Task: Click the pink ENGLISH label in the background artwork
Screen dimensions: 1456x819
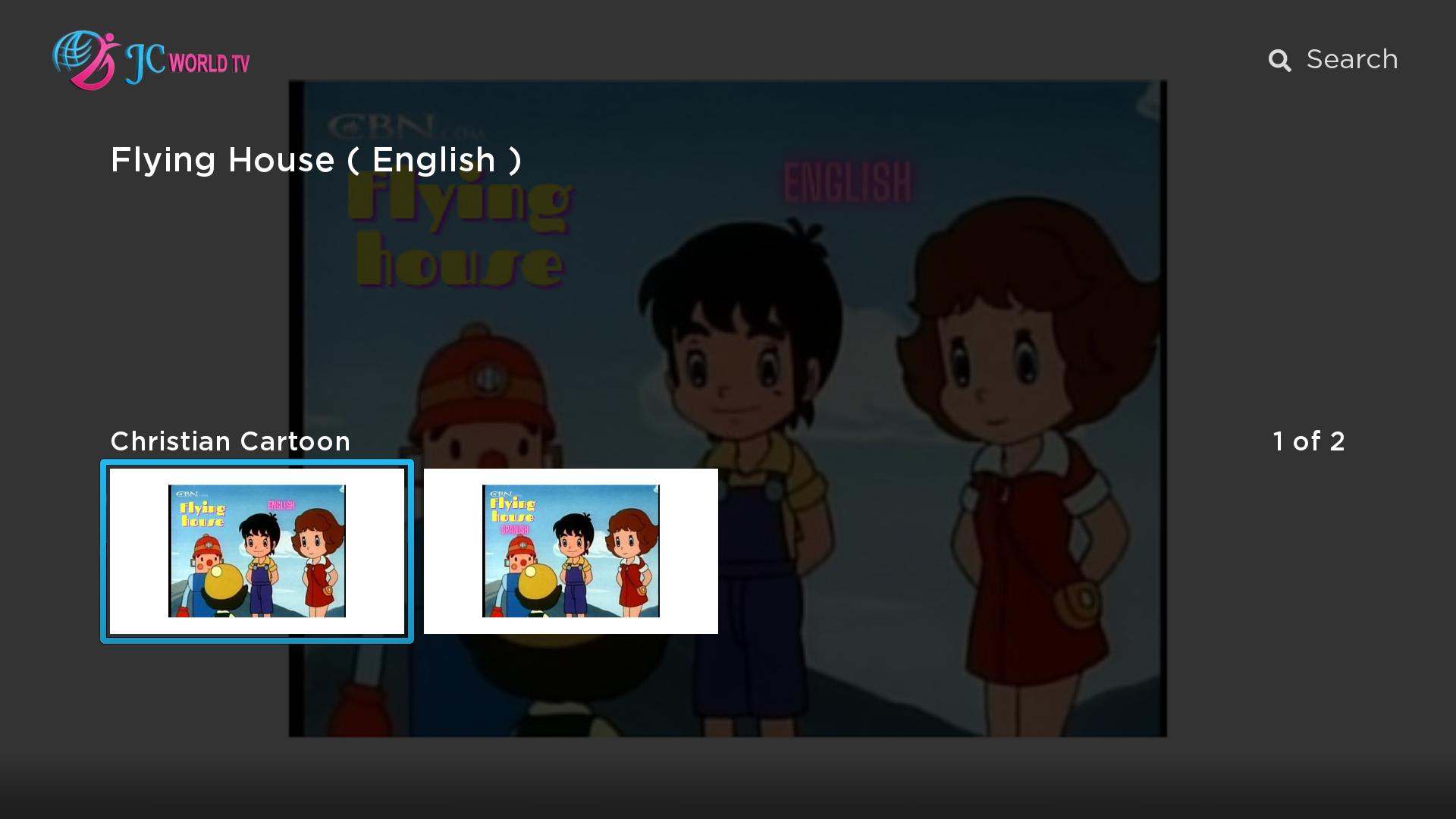Action: pos(847,182)
